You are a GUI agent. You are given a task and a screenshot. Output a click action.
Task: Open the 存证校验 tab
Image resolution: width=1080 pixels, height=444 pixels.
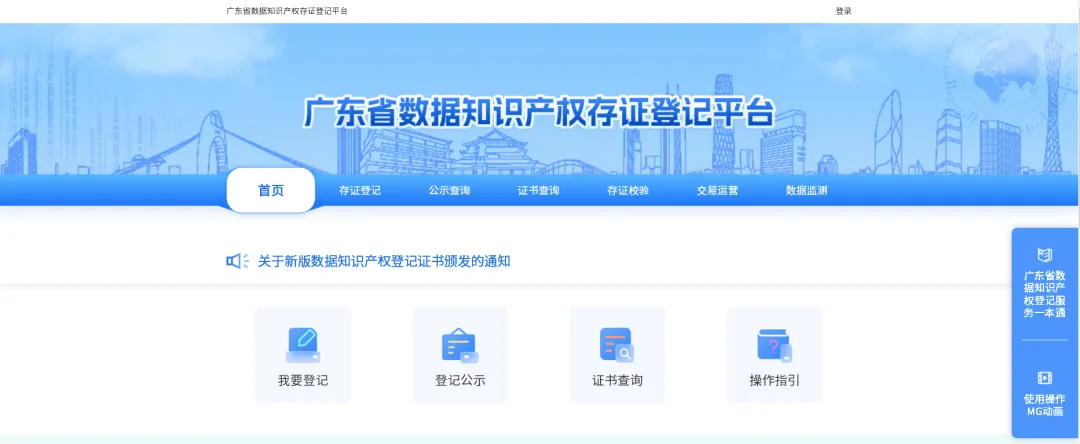(628, 190)
